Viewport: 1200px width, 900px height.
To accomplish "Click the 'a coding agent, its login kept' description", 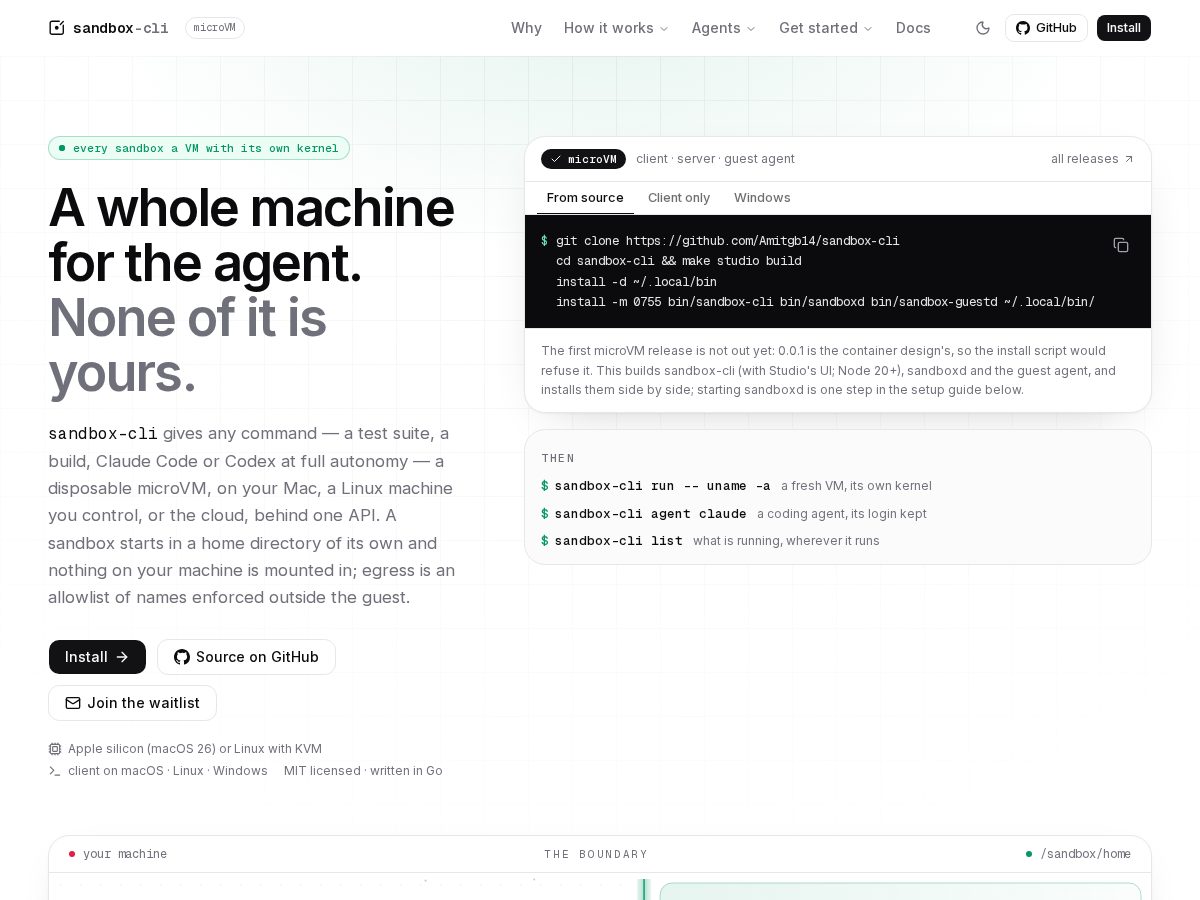I will (x=842, y=514).
